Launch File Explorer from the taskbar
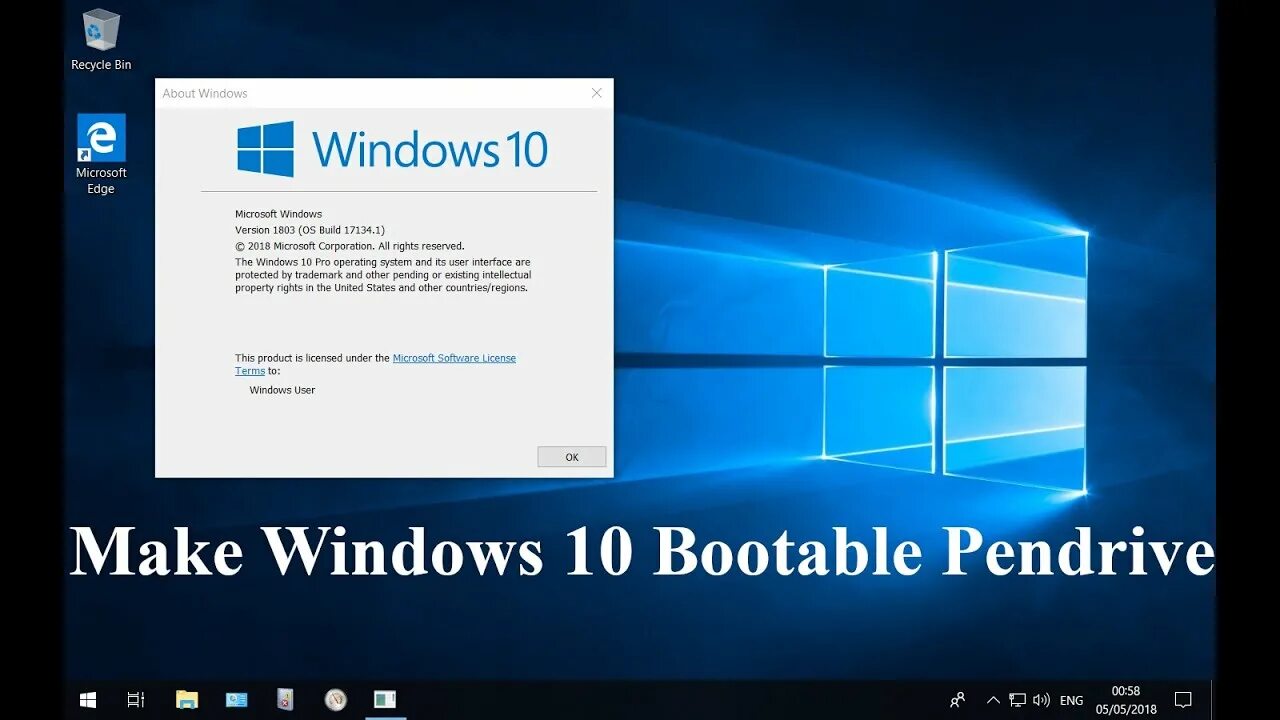Viewport: 1280px width, 720px height. (187, 700)
